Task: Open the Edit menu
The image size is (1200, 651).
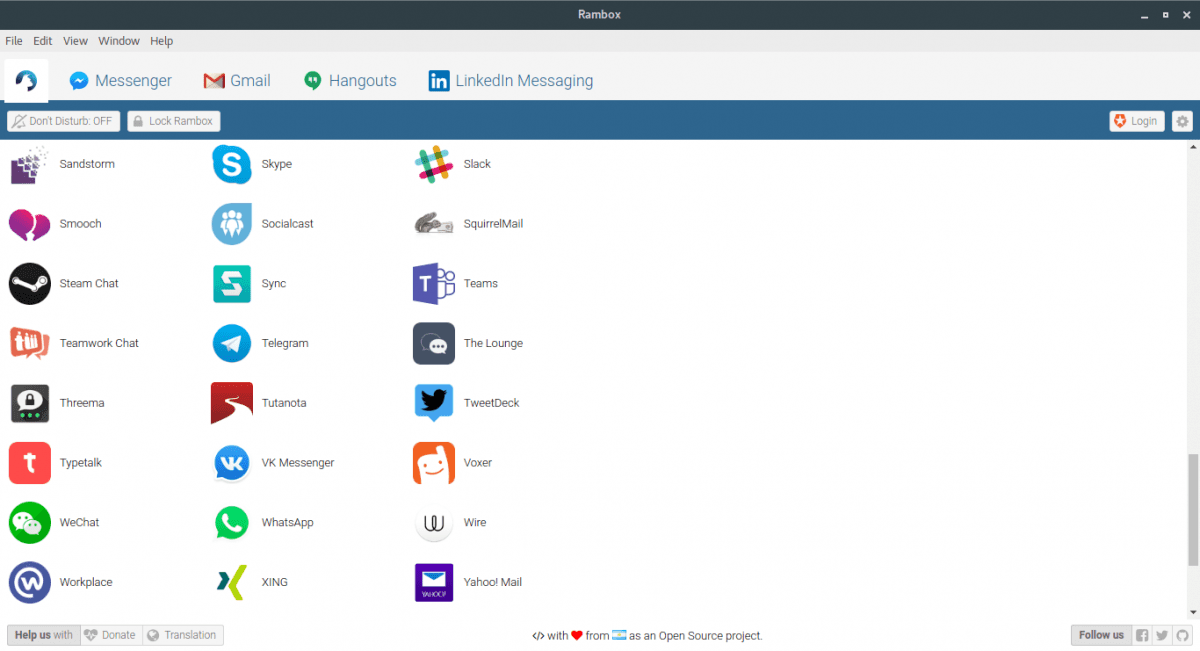Action: click(43, 41)
